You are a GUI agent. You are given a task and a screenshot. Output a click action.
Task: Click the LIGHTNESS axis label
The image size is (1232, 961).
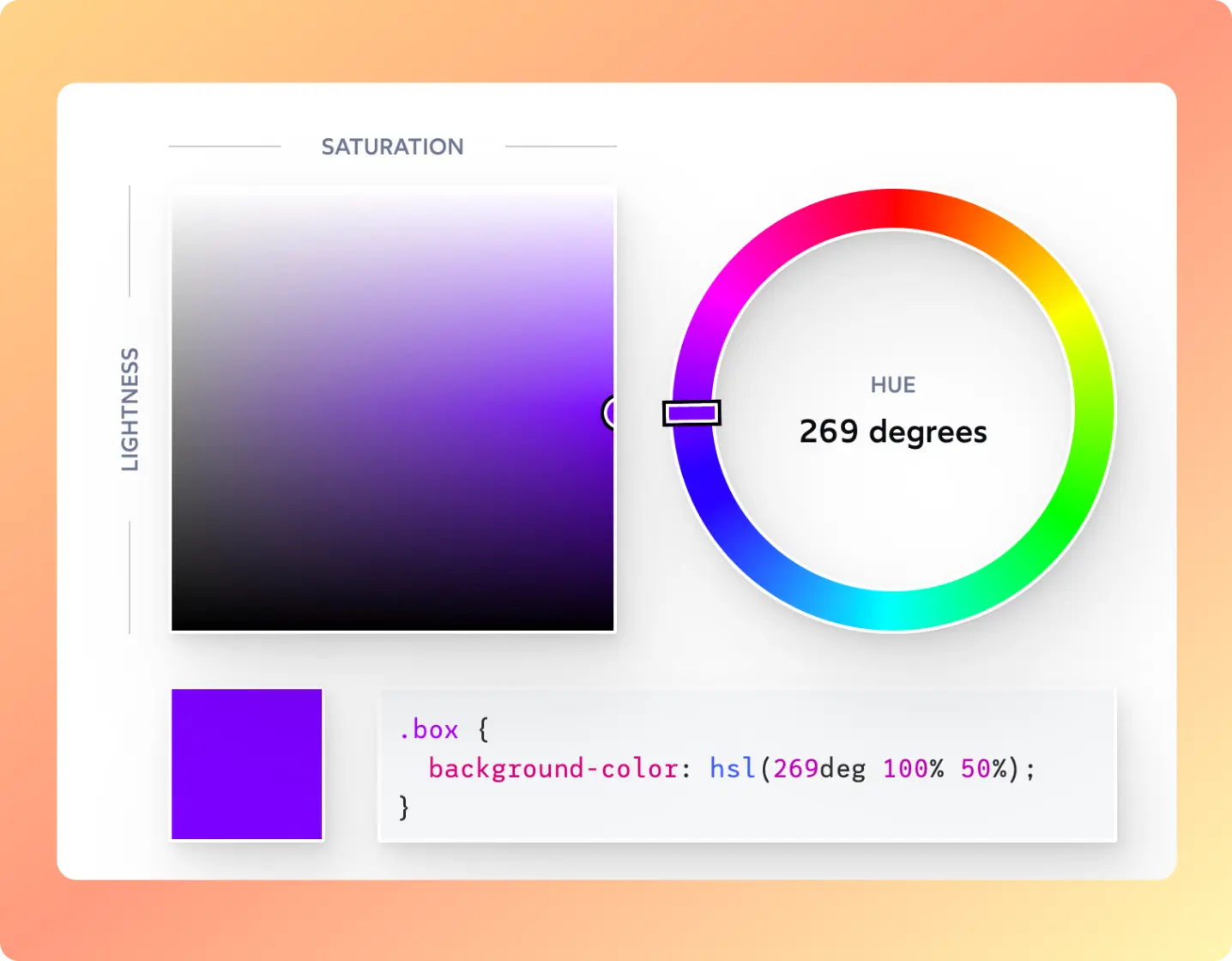tap(130, 409)
